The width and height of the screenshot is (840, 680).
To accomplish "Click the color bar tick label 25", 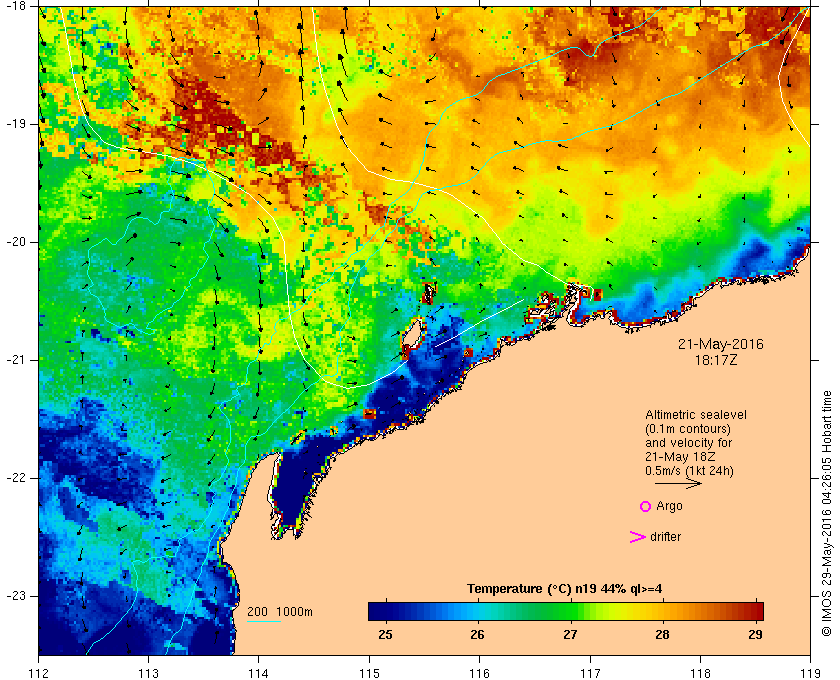I will point(385,634).
